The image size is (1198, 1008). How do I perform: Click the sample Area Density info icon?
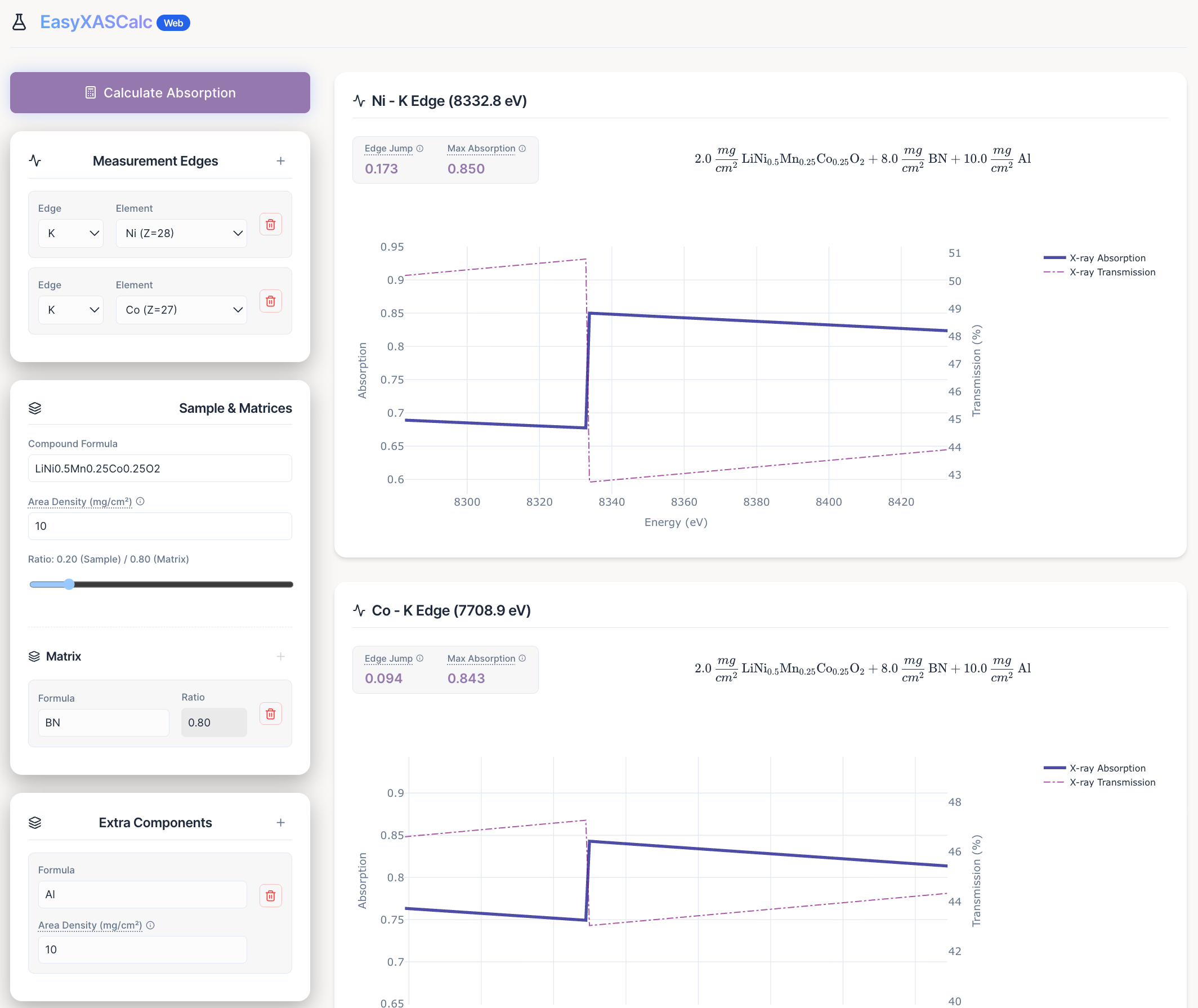tap(141, 501)
